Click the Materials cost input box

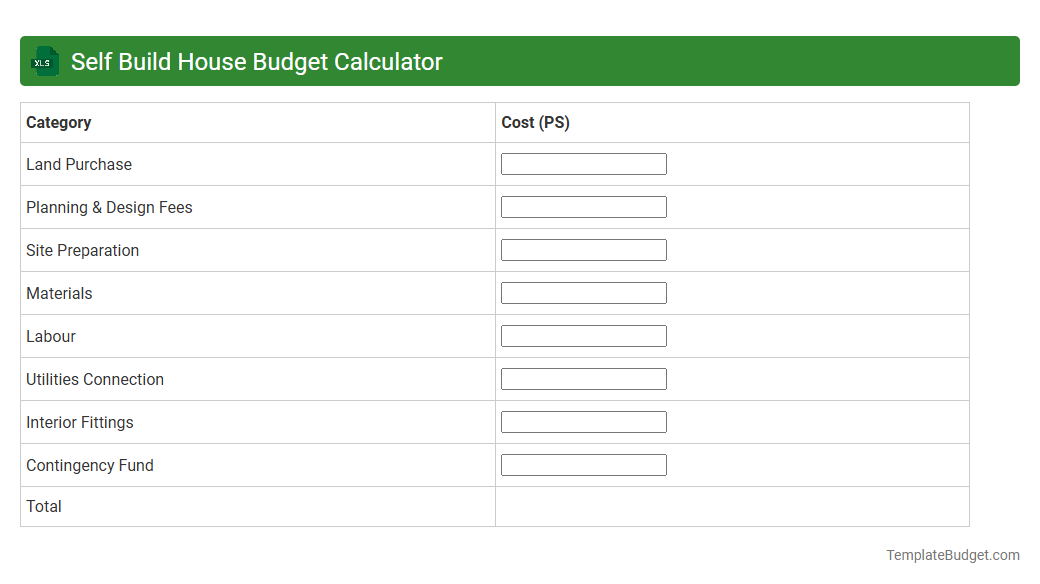(583, 292)
